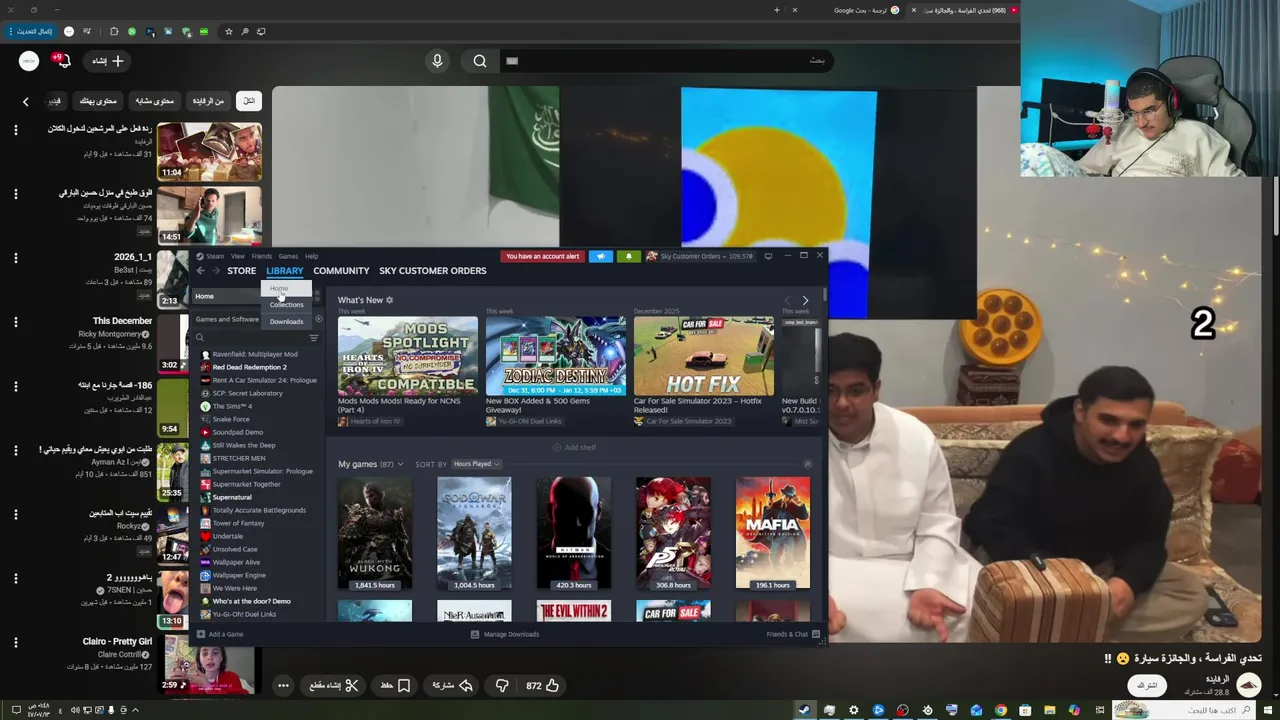Open Steam notifications bell icon
The width and height of the screenshot is (1280, 720).
coord(628,256)
